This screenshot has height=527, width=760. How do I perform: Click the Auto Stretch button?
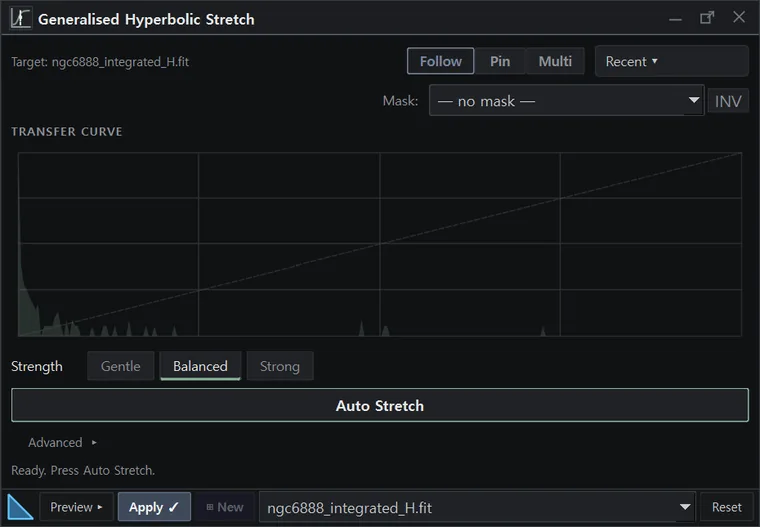pos(380,405)
